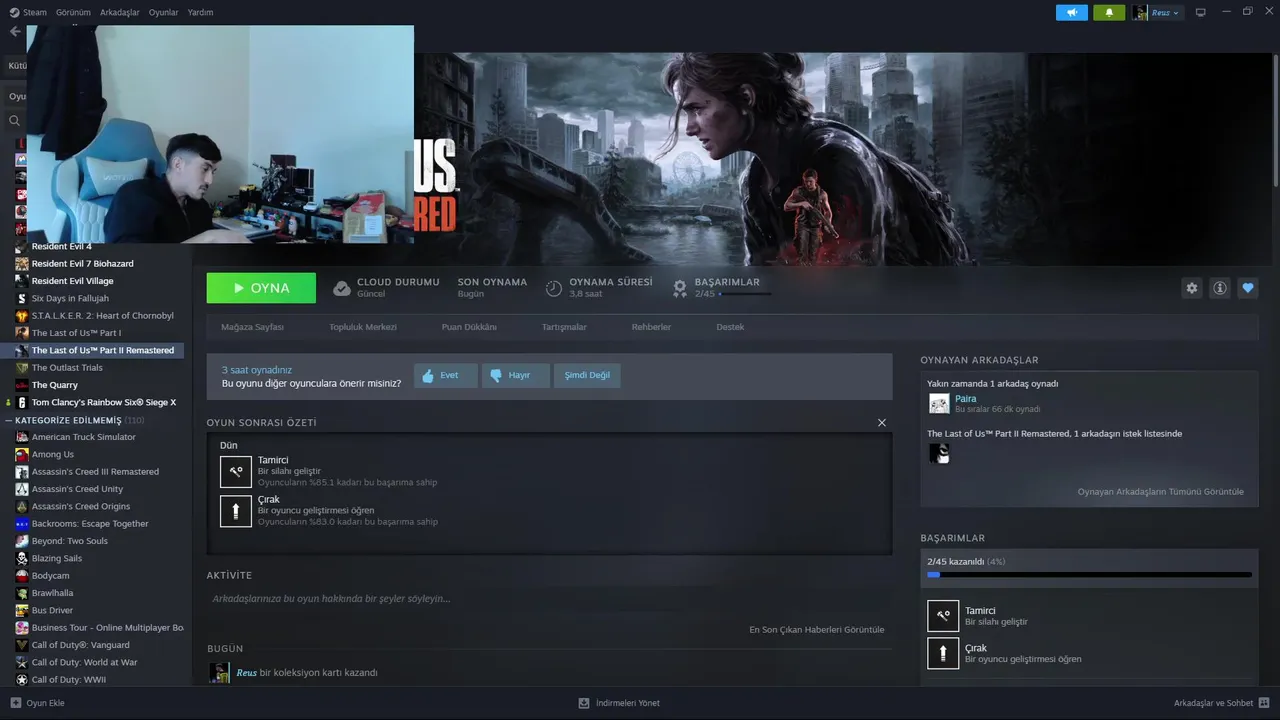Open the green notifications bell
Screen dimensions: 1280x720
point(1109,12)
